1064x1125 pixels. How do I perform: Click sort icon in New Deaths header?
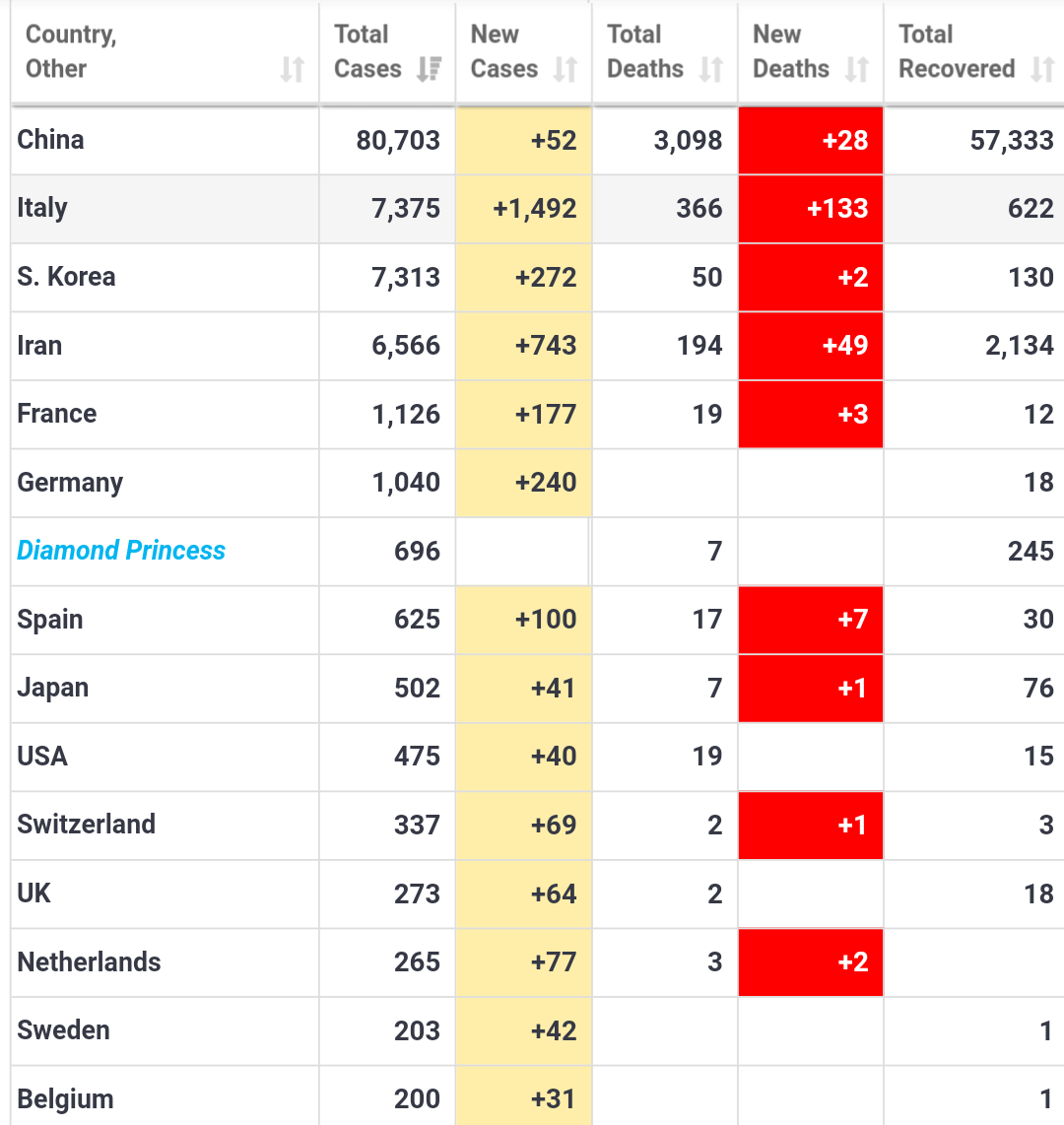click(x=857, y=69)
